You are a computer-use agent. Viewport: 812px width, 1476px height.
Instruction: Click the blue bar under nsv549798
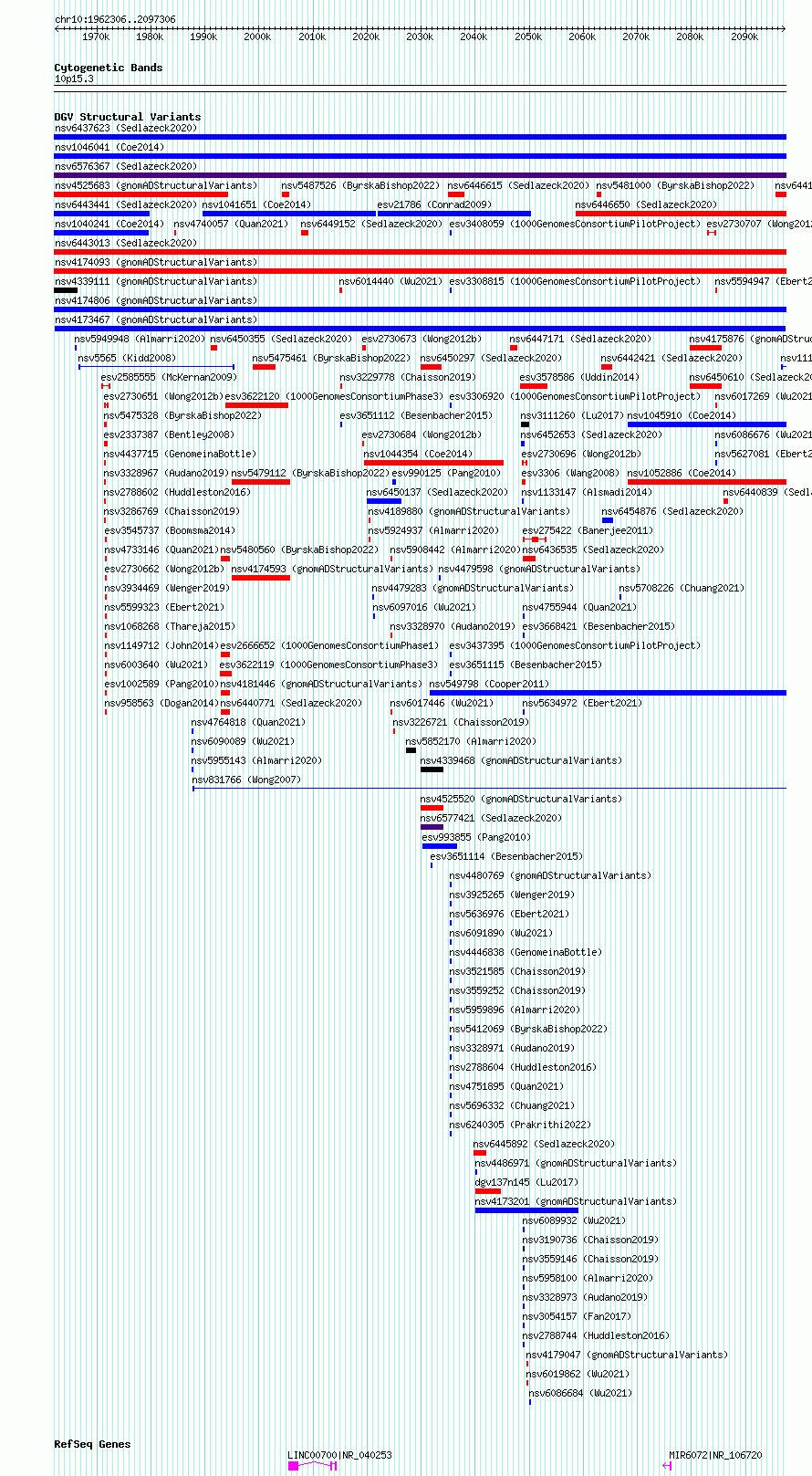pos(608,693)
